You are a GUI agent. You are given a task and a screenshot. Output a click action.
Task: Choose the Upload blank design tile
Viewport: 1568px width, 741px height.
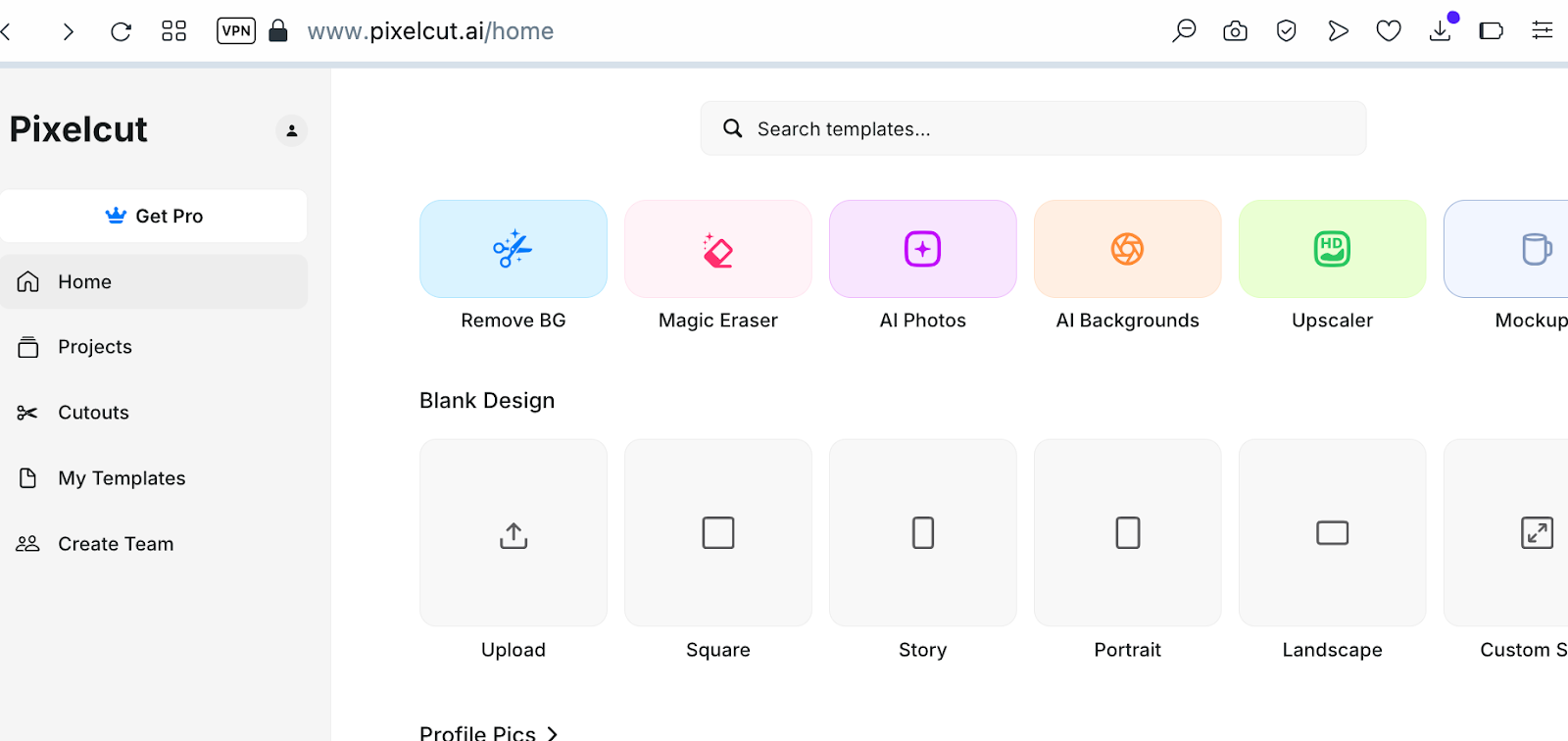pos(514,532)
